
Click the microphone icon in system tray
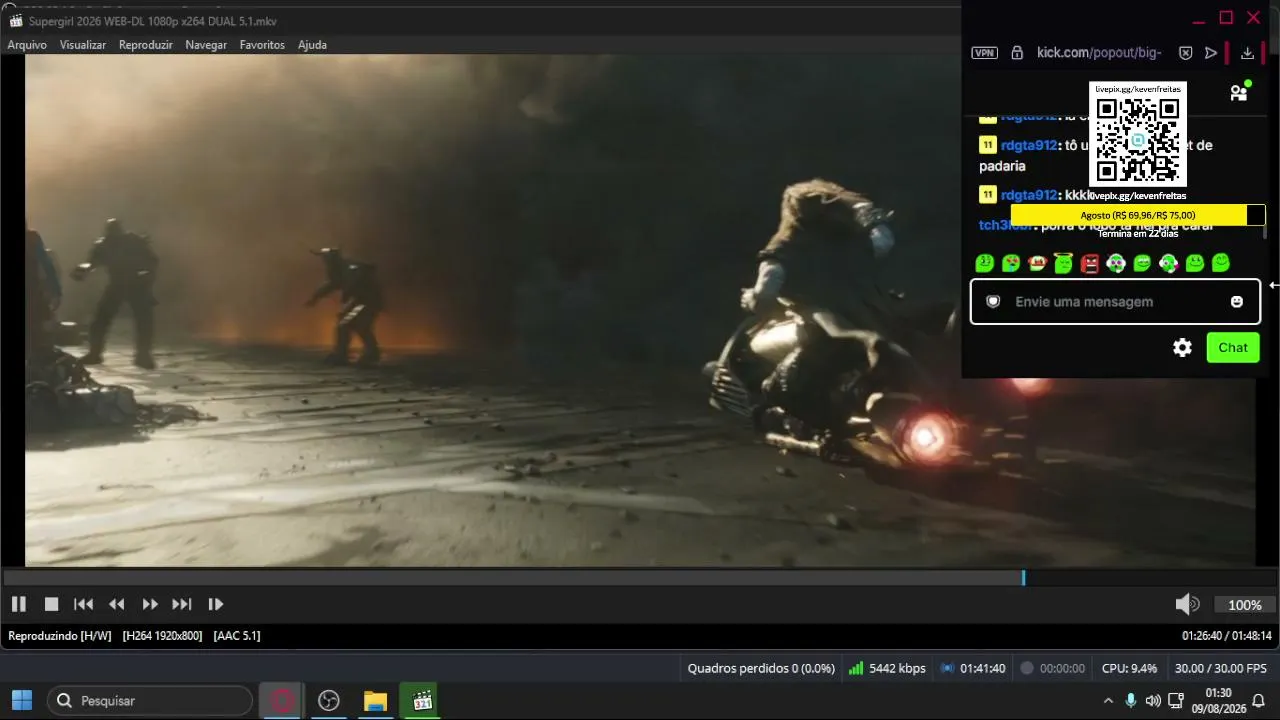1131,701
